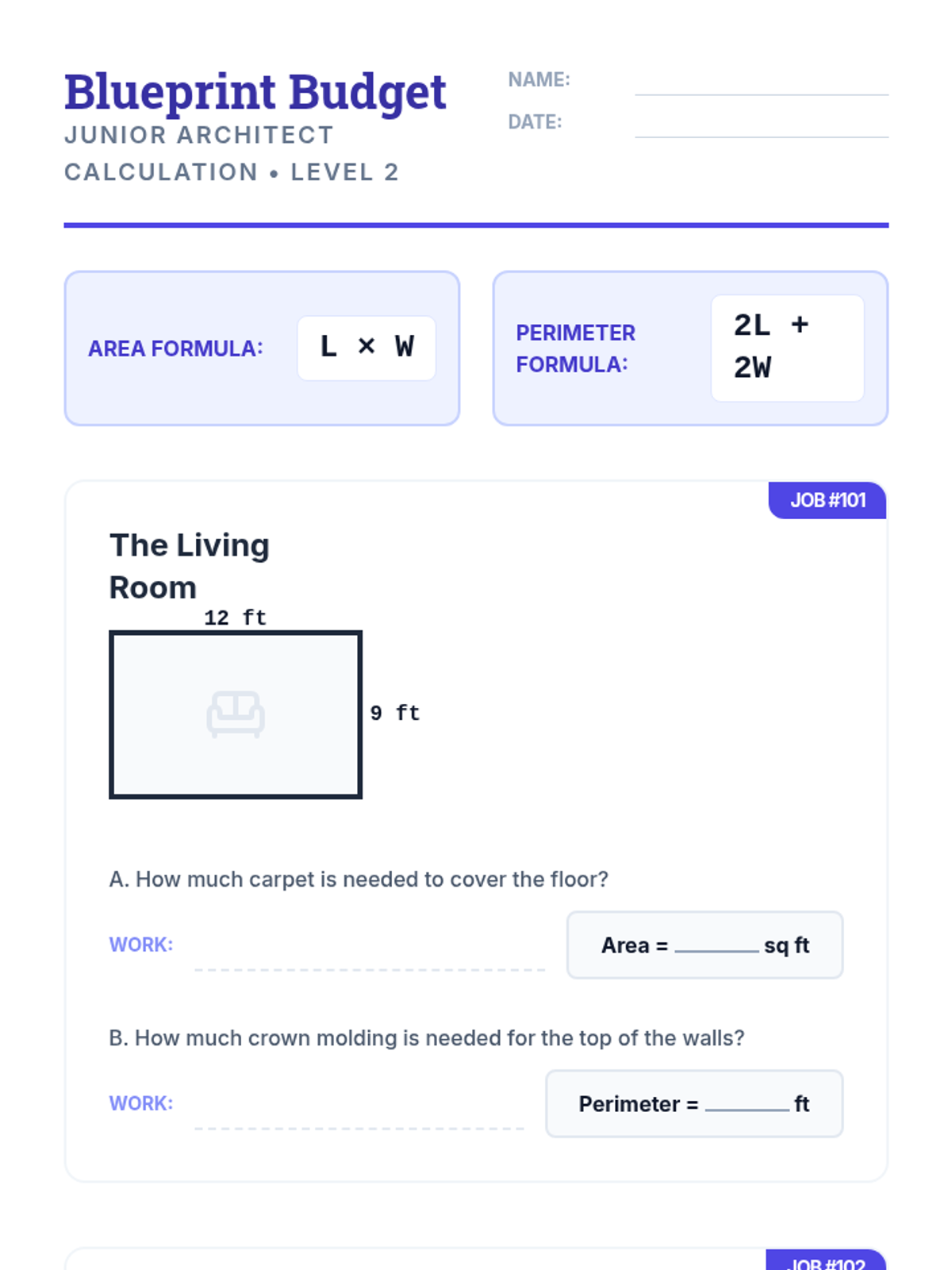The width and height of the screenshot is (952, 1270).
Task: Click the Blueprint Budget title
Action: [255, 92]
